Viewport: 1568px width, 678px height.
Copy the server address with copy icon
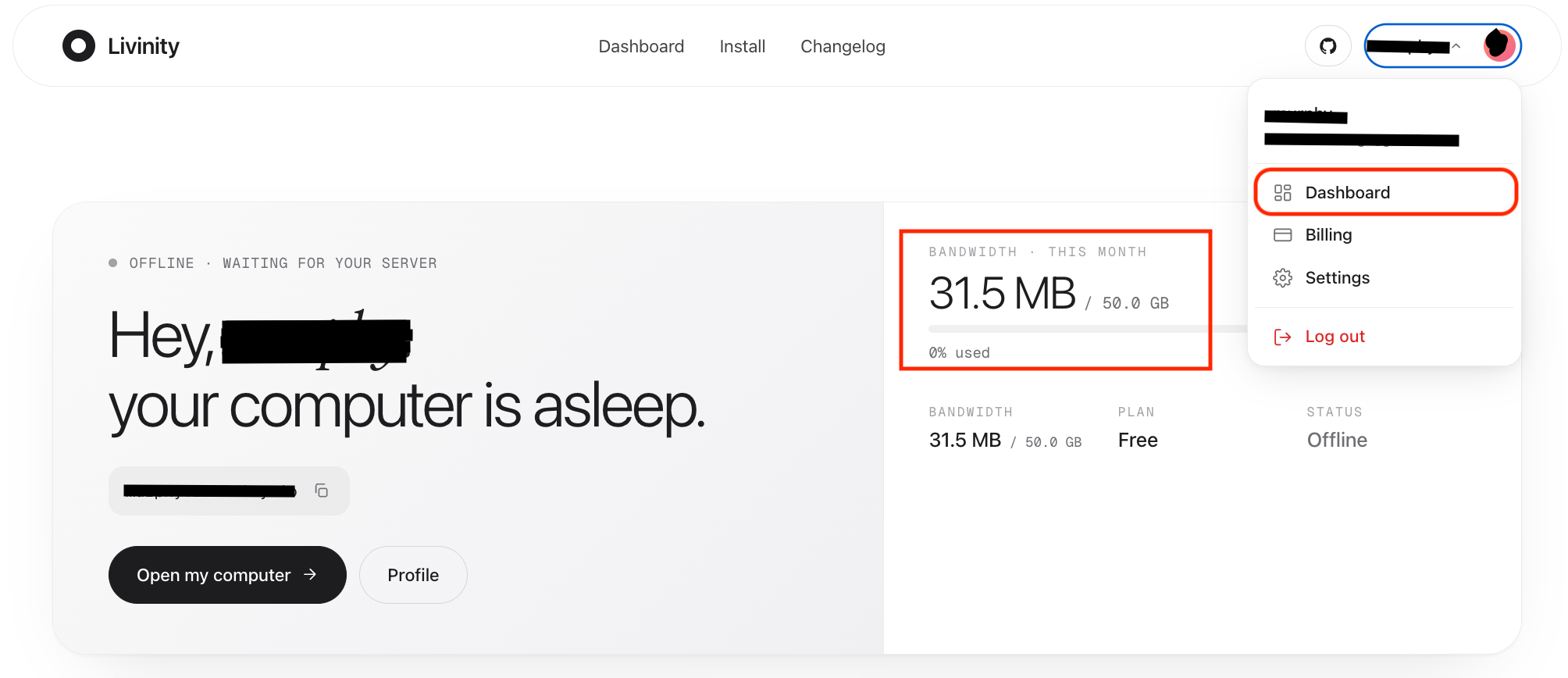(321, 491)
